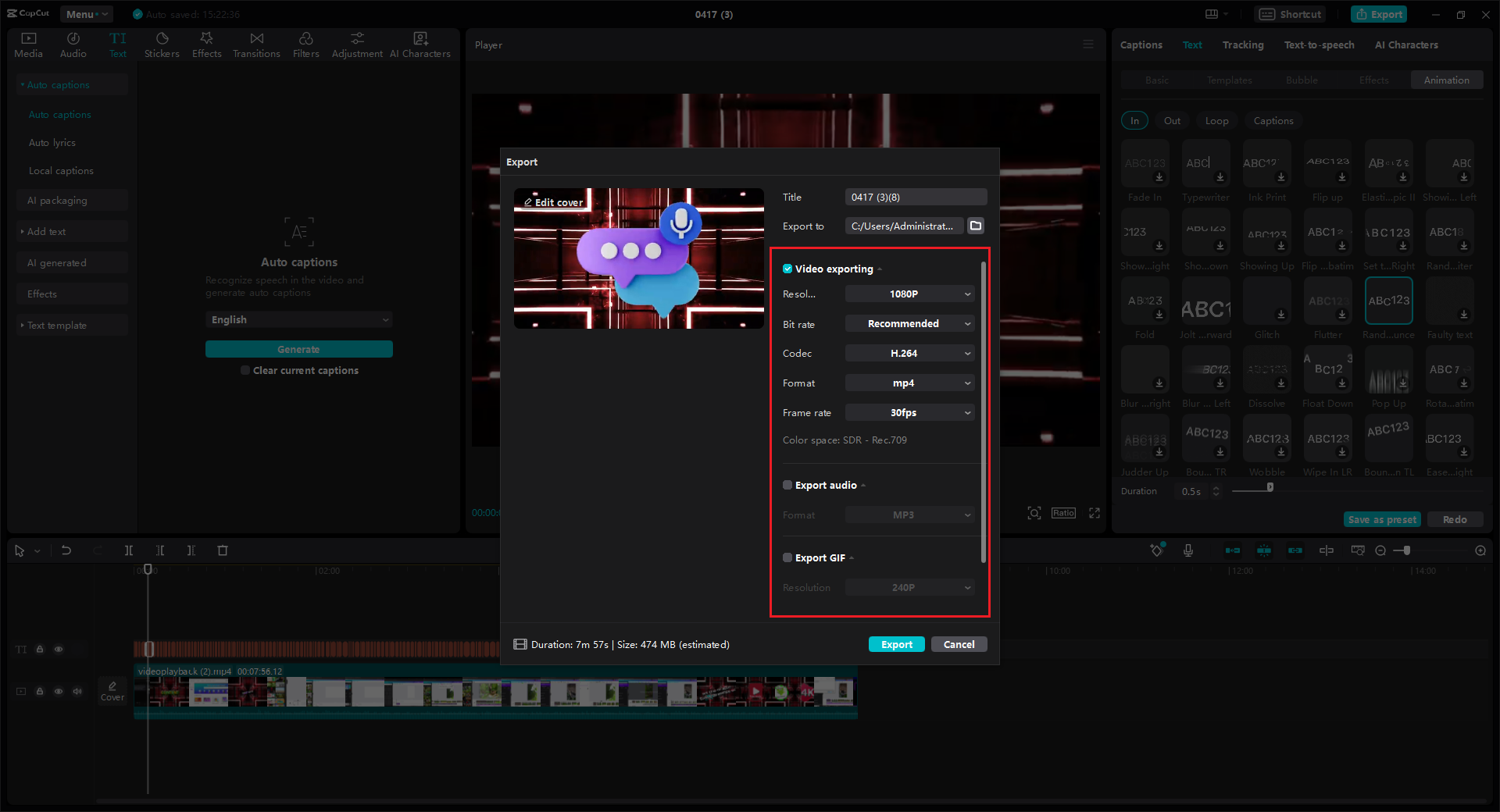Click the undo icon above the timeline

point(66,550)
